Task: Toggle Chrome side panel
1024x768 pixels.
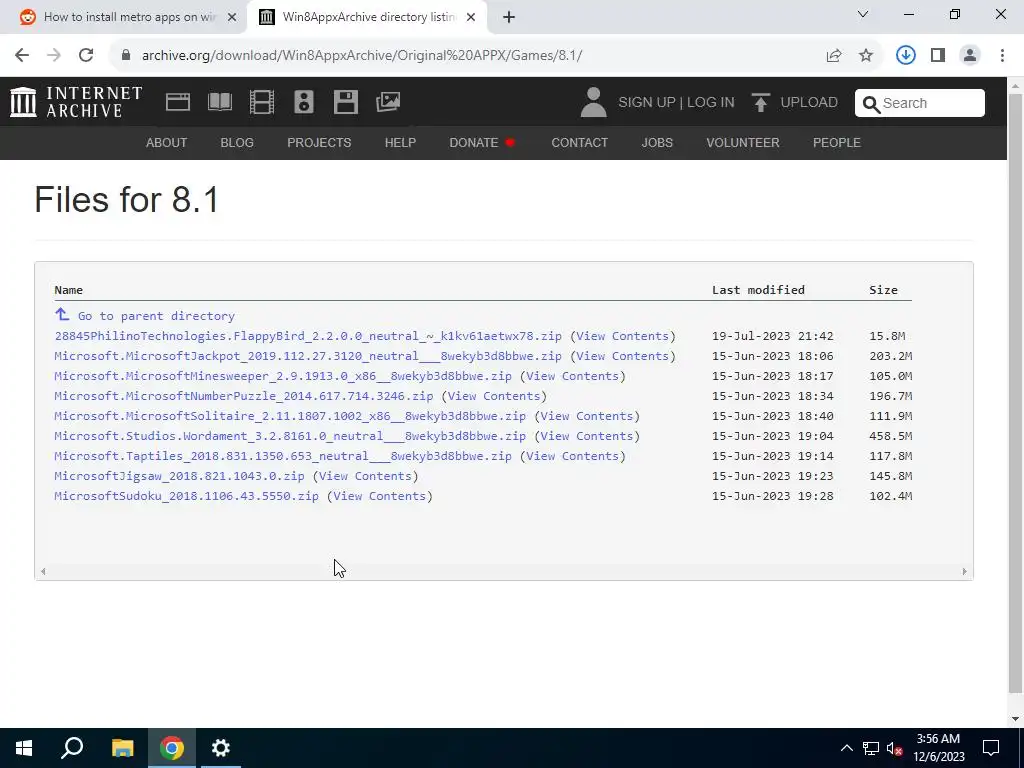Action: (938, 56)
